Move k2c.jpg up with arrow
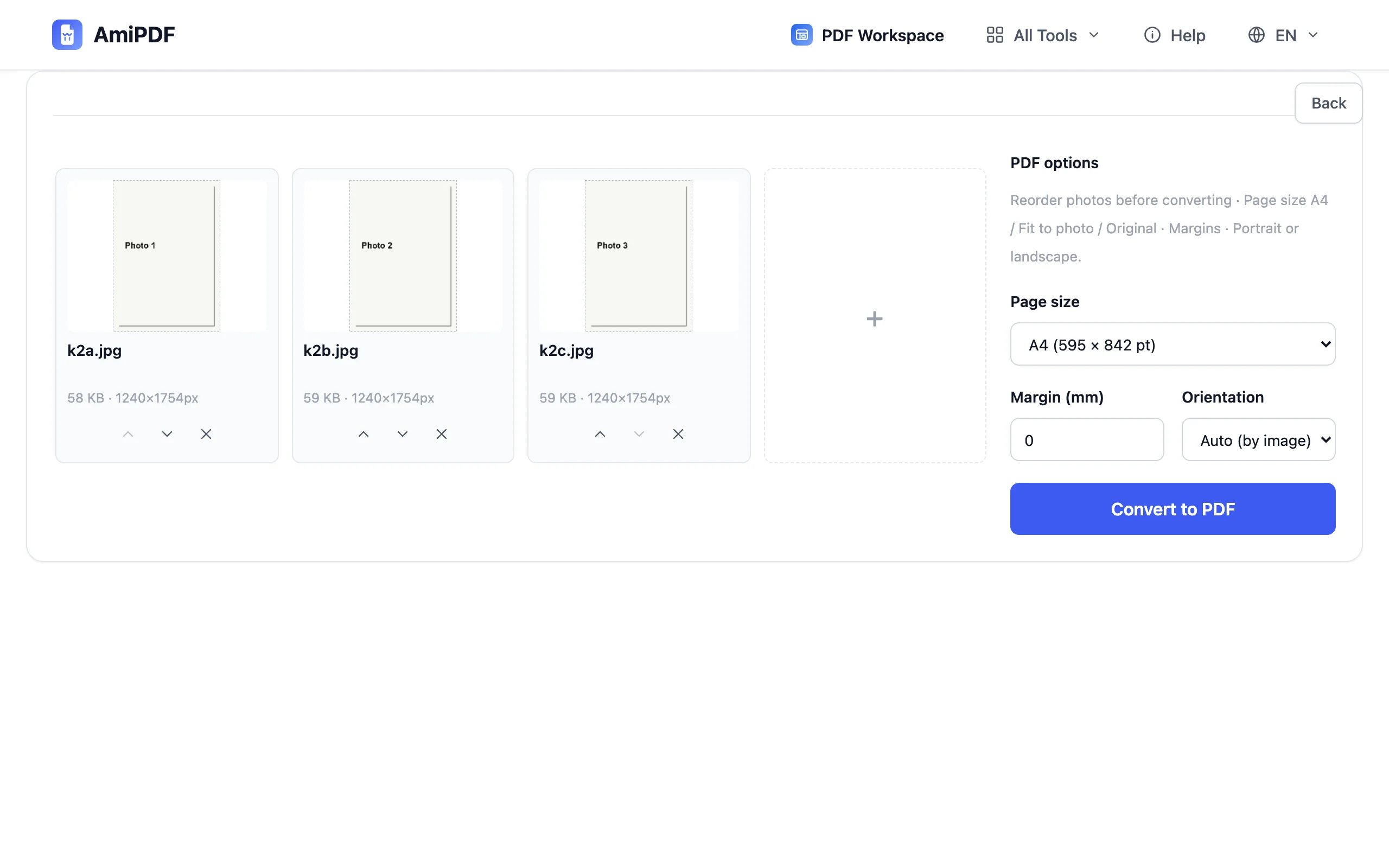This screenshot has height=868, width=1389. coord(600,434)
